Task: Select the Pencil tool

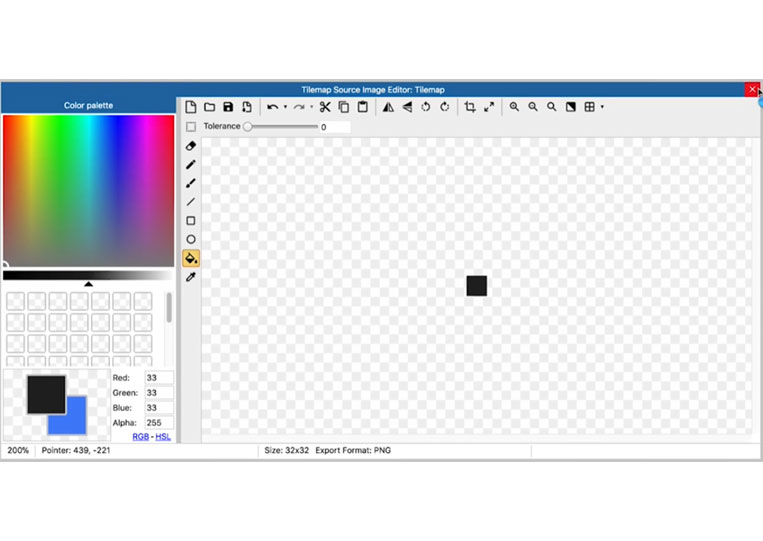Action: (x=191, y=164)
